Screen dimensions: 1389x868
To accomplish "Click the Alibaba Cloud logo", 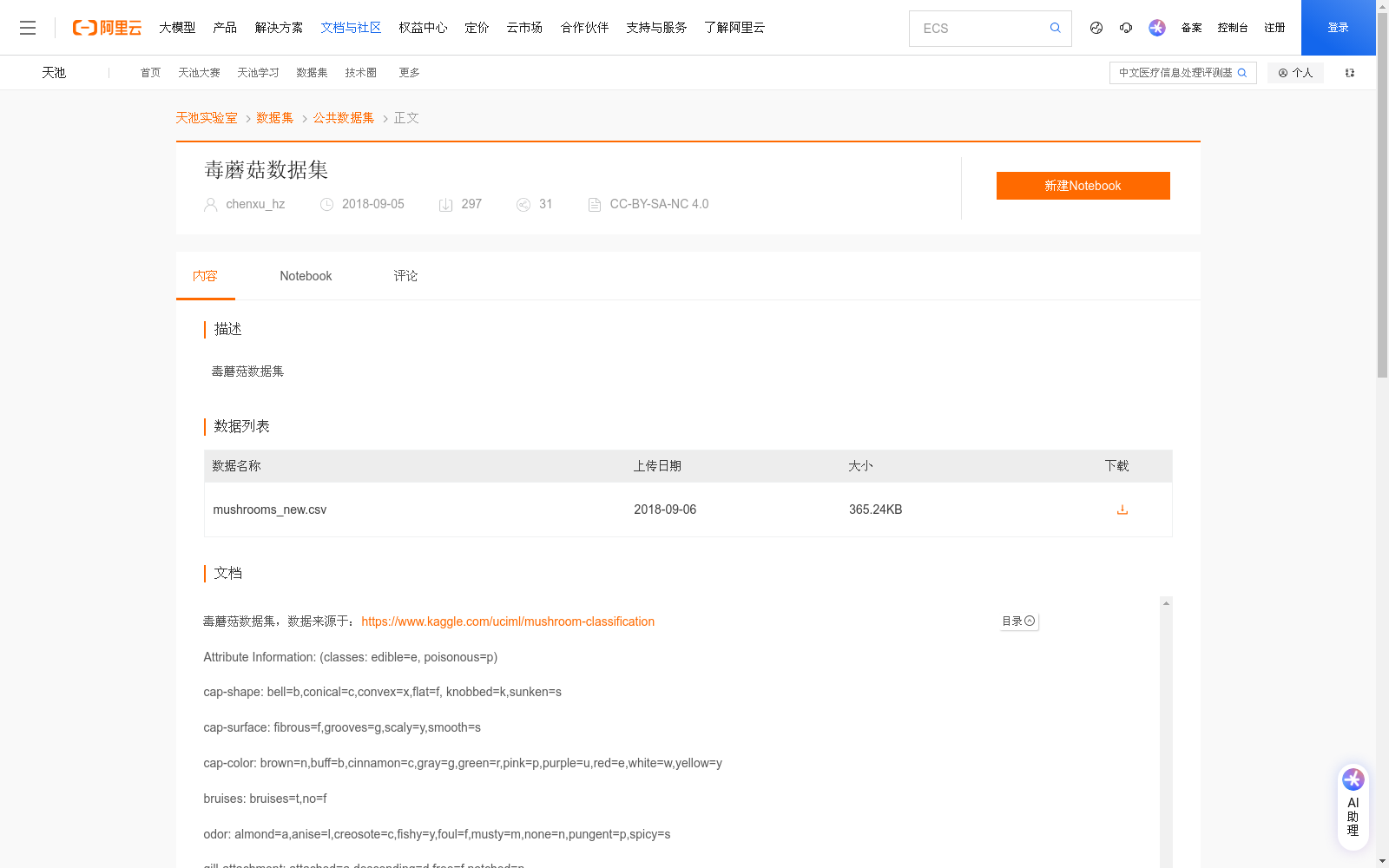I will coord(107,27).
